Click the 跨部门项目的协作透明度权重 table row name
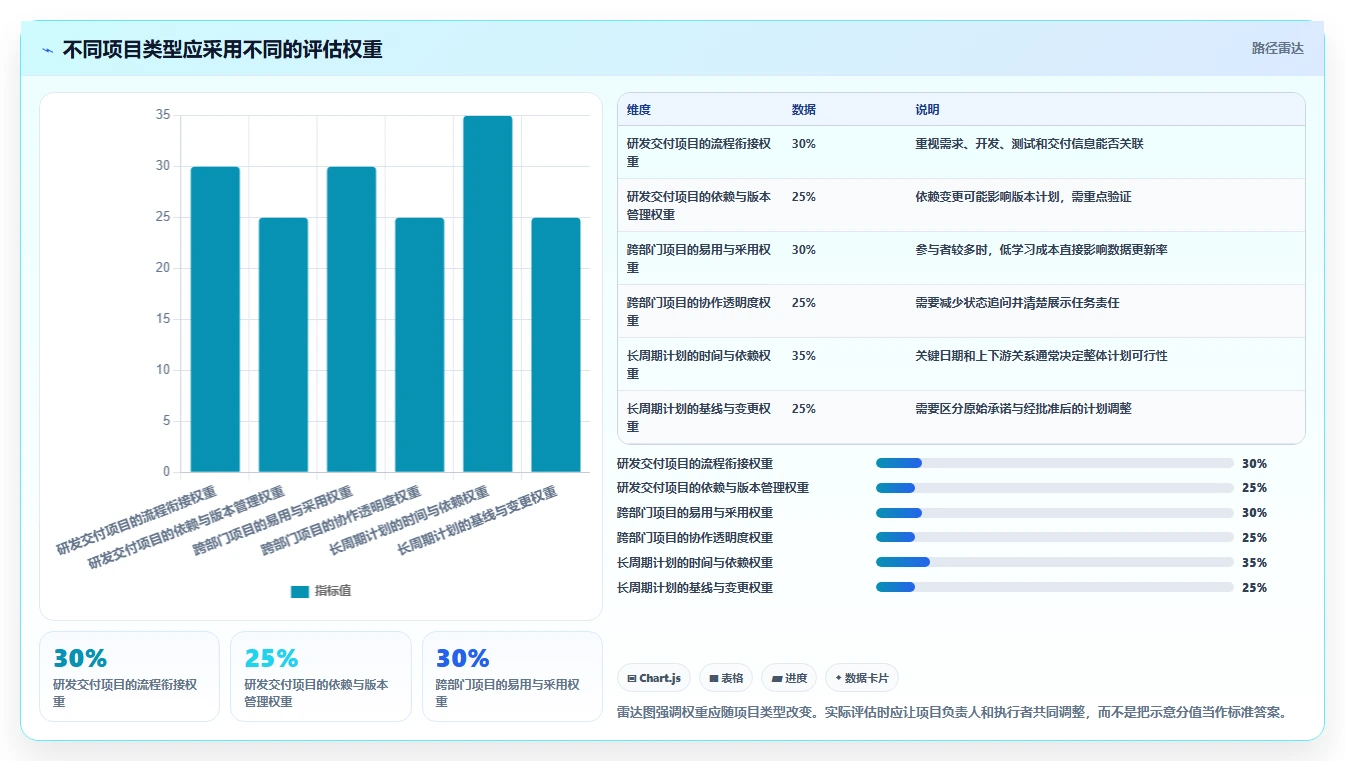Screen dimensions: 1345x761 click(x=699, y=312)
